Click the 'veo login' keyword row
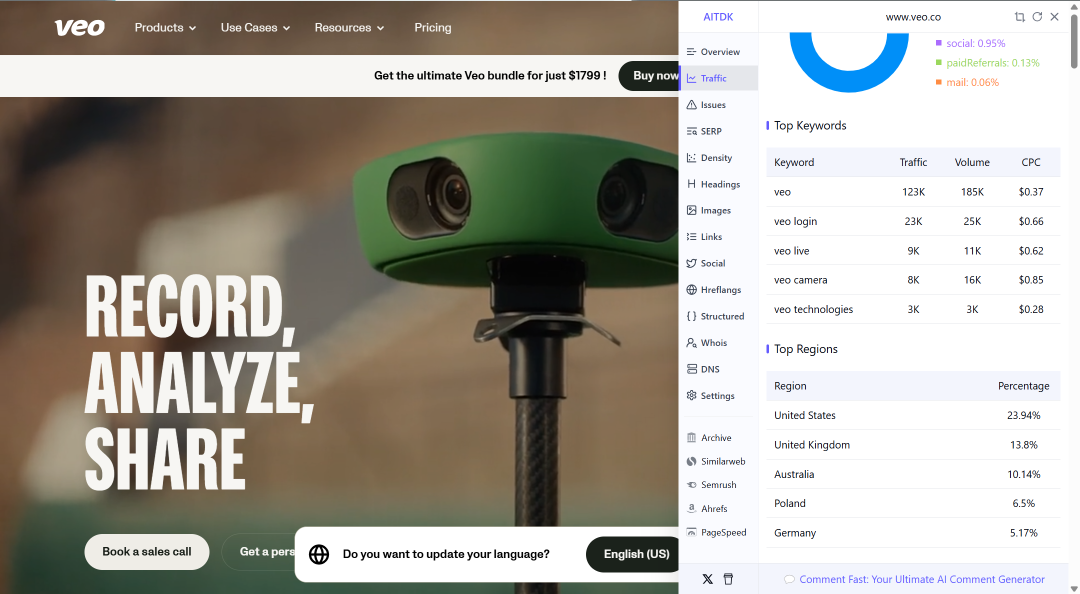This screenshot has width=1080, height=594. point(913,221)
